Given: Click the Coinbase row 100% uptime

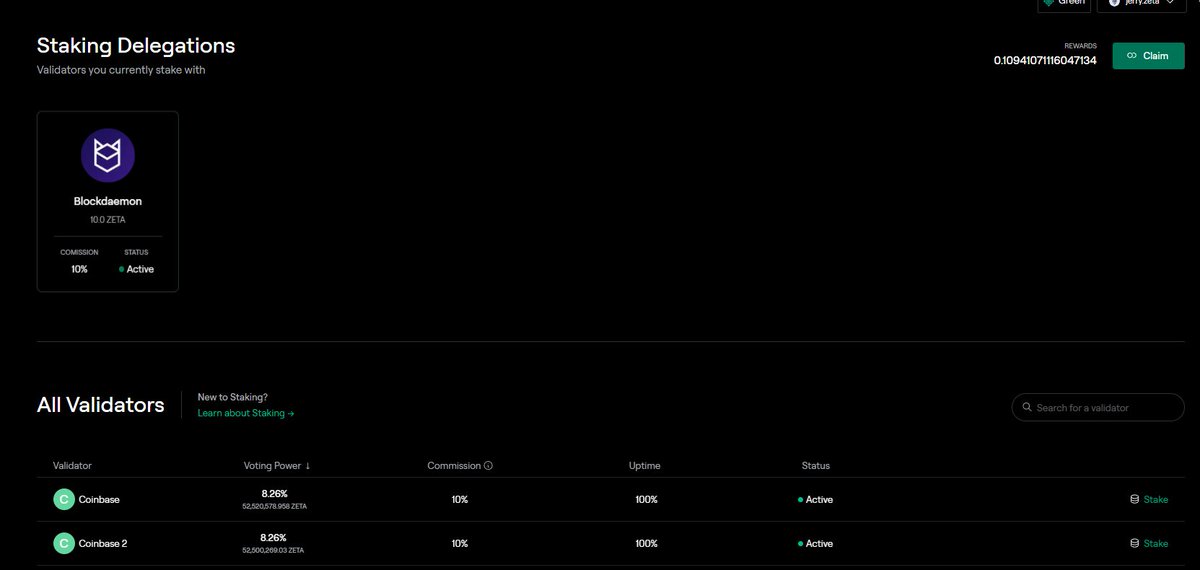Looking at the screenshot, I should tap(646, 500).
